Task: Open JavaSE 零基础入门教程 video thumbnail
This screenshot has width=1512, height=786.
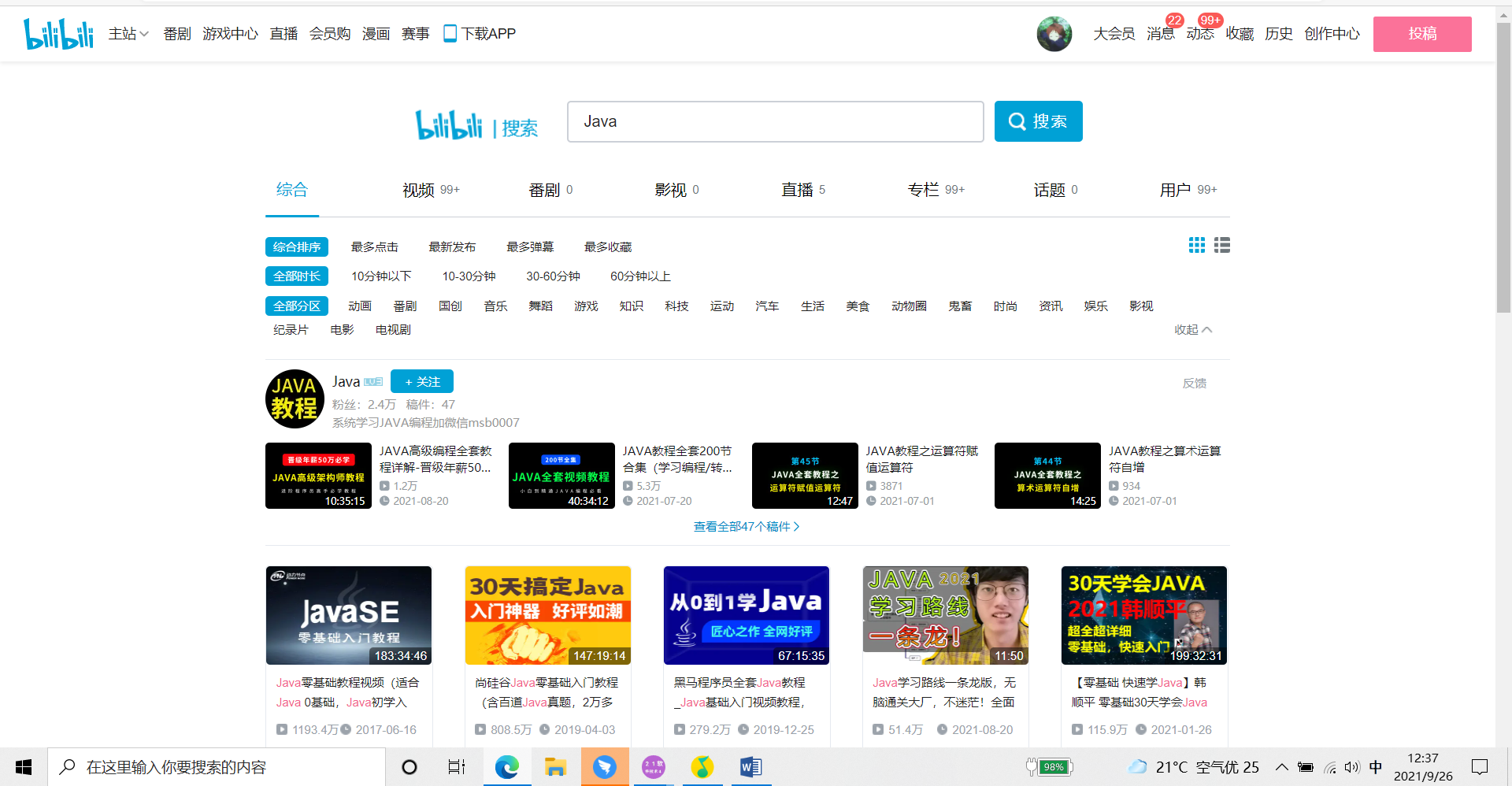Action: pyautogui.click(x=349, y=615)
